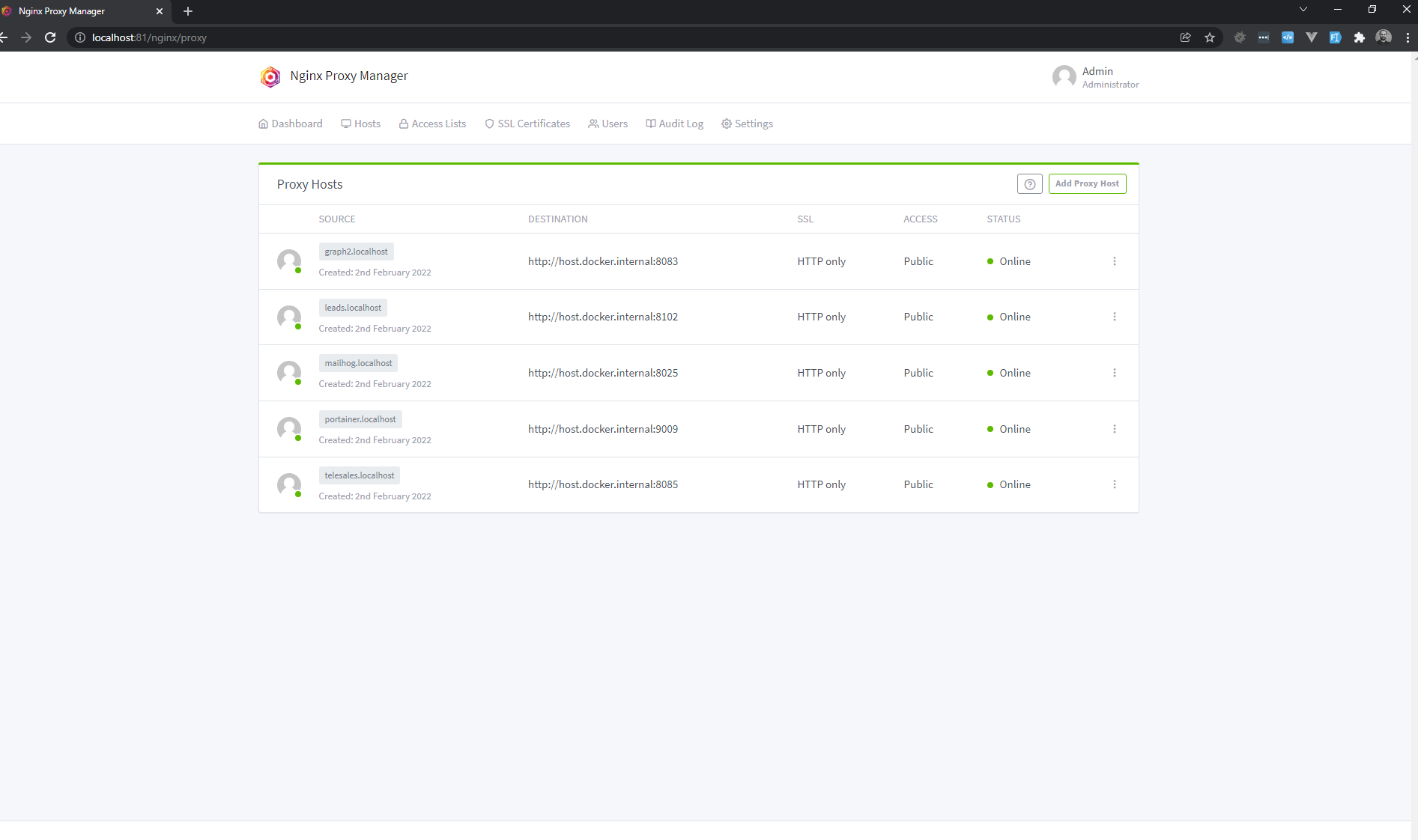The image size is (1418, 840).
Task: Open the tab search chevron
Action: 1303,9
